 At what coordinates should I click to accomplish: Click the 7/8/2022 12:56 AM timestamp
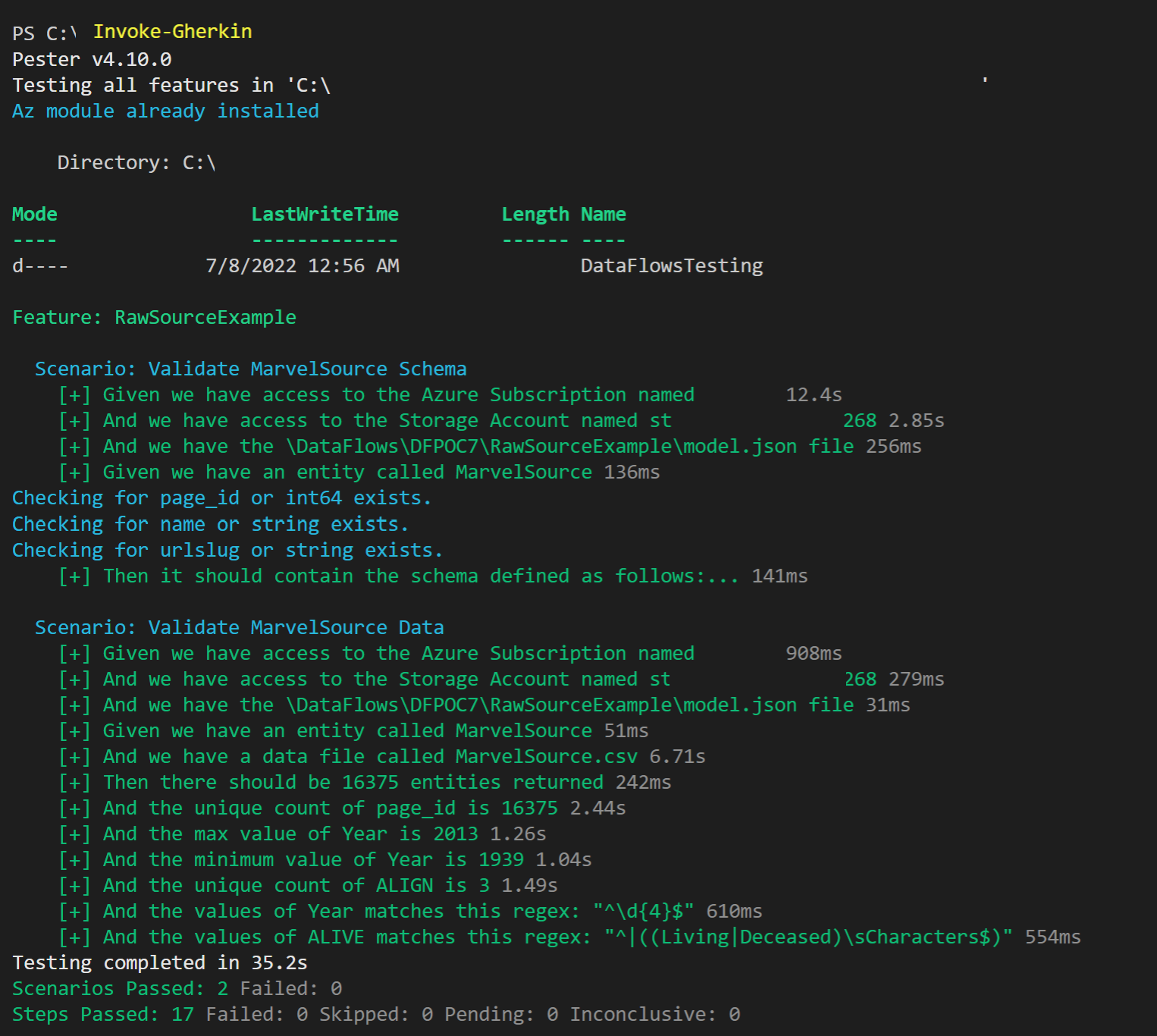[x=303, y=266]
